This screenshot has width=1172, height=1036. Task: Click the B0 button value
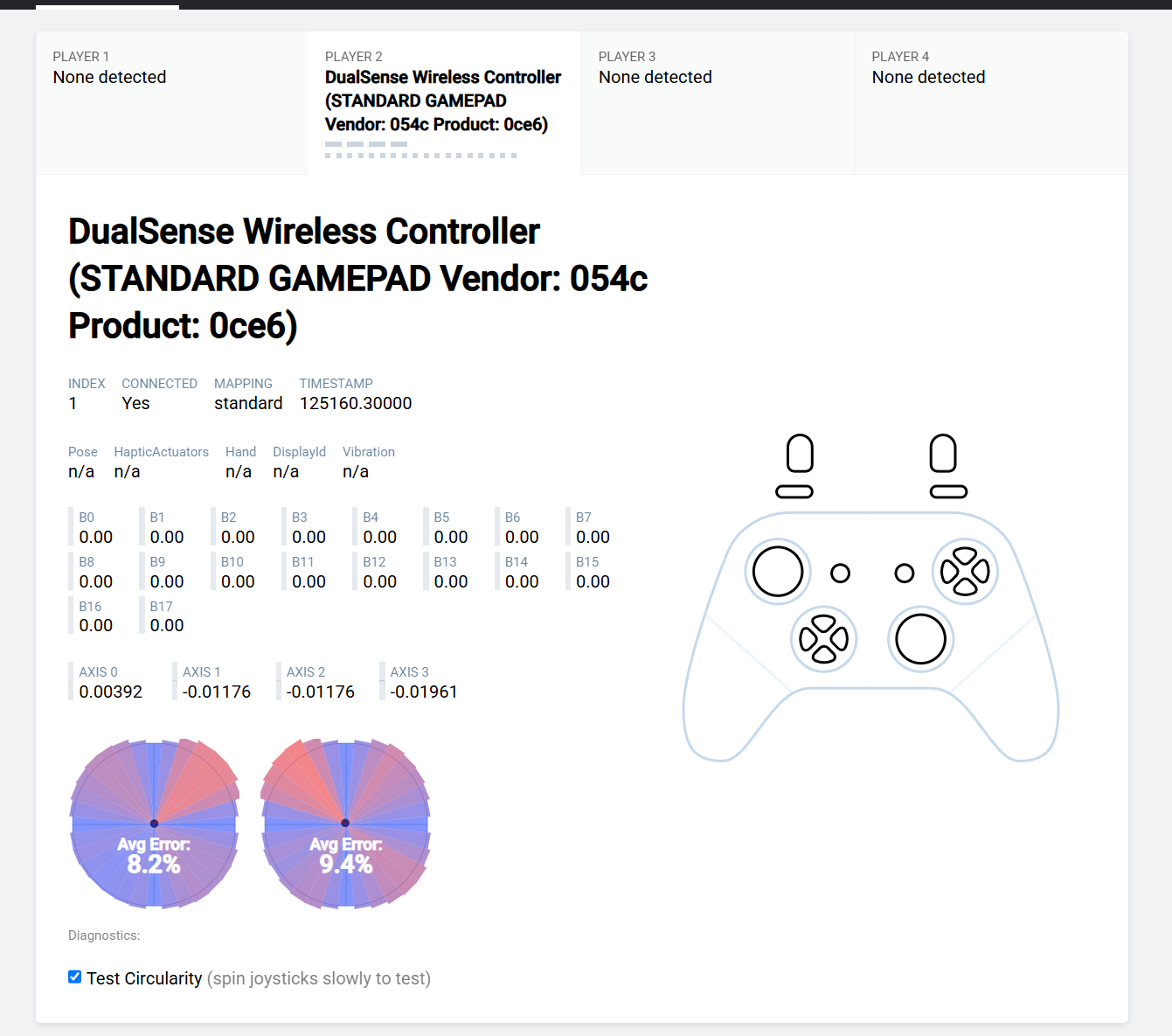[x=96, y=537]
